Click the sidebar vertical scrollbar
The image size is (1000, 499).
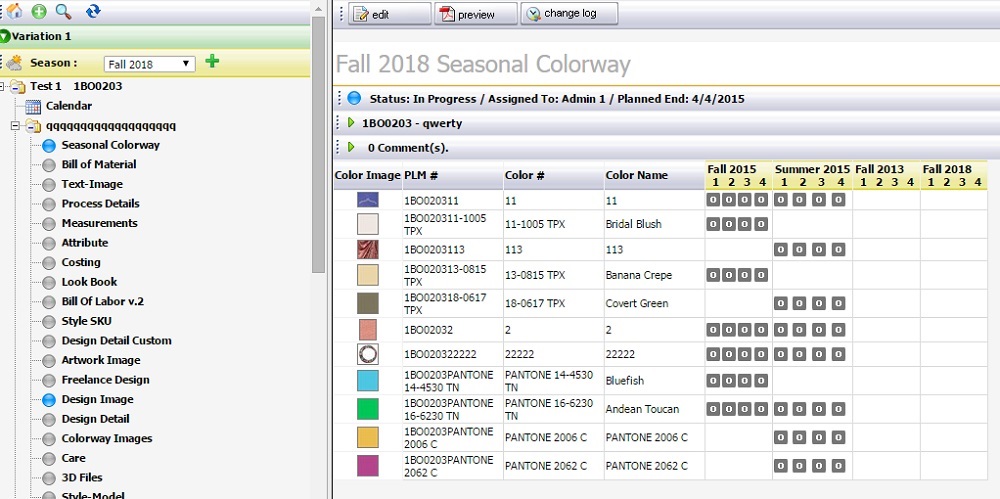point(318,144)
